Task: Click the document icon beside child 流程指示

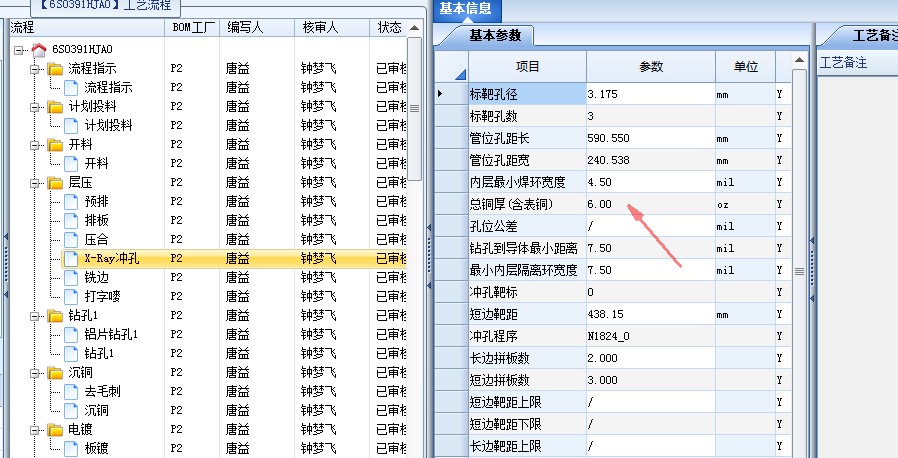Action: pos(71,88)
